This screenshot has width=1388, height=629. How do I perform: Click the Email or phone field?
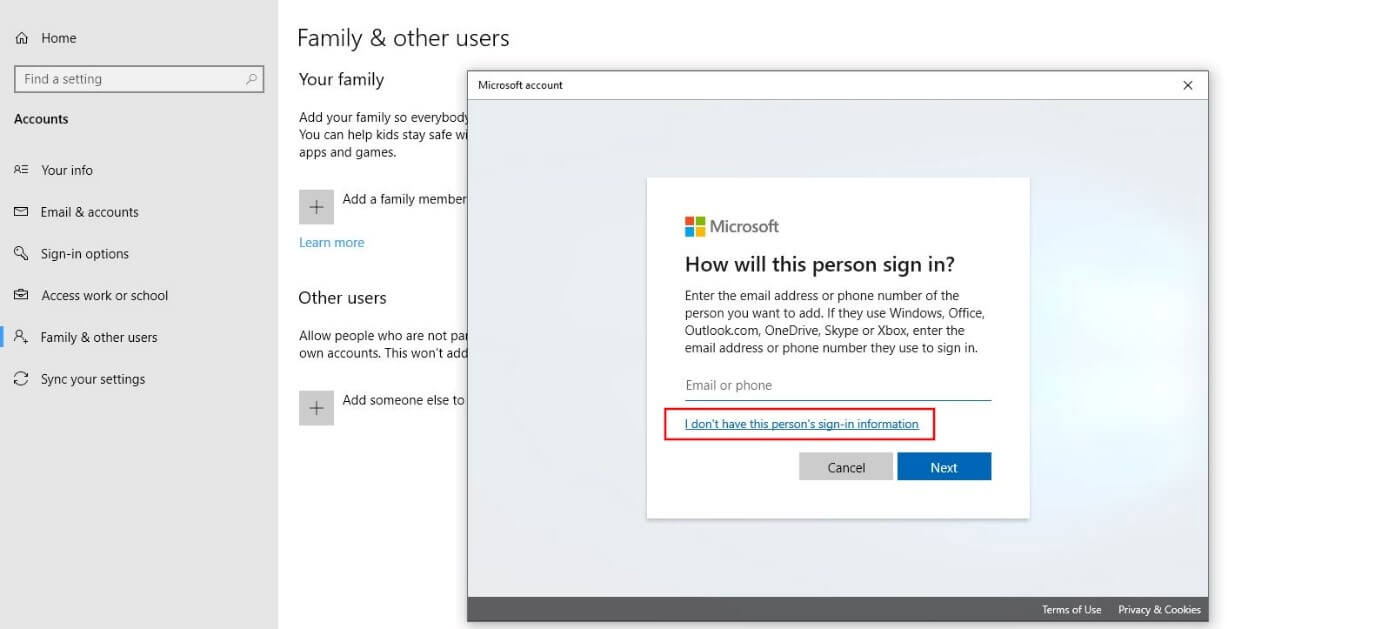point(838,386)
